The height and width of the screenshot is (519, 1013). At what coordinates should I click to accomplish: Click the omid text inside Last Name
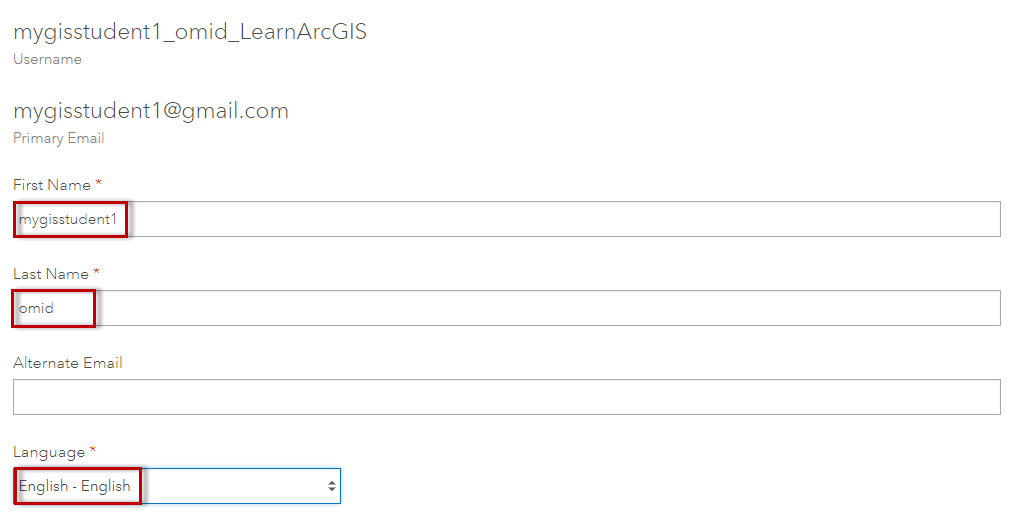(37, 308)
